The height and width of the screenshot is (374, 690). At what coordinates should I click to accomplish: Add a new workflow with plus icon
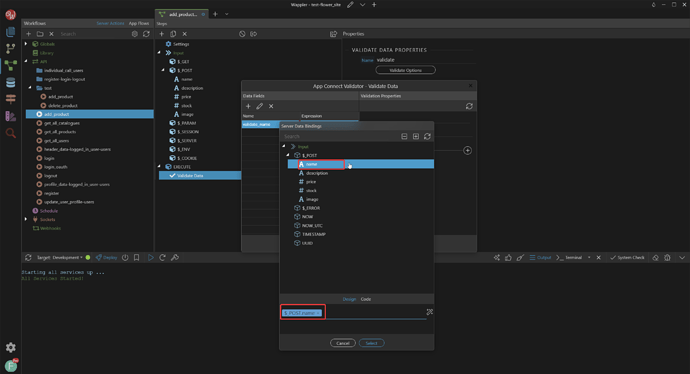(x=29, y=34)
